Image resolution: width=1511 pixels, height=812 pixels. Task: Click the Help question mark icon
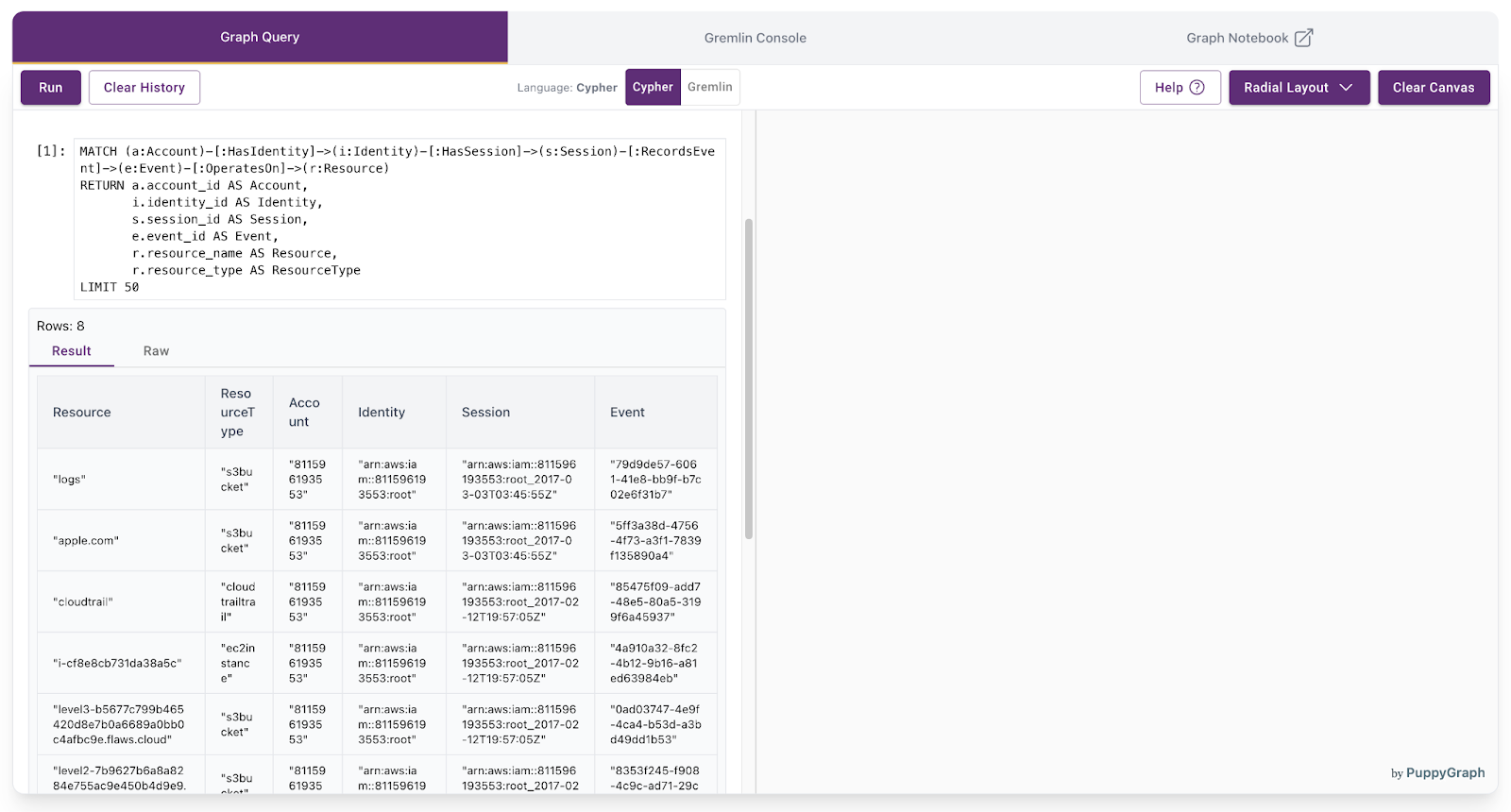click(1197, 87)
